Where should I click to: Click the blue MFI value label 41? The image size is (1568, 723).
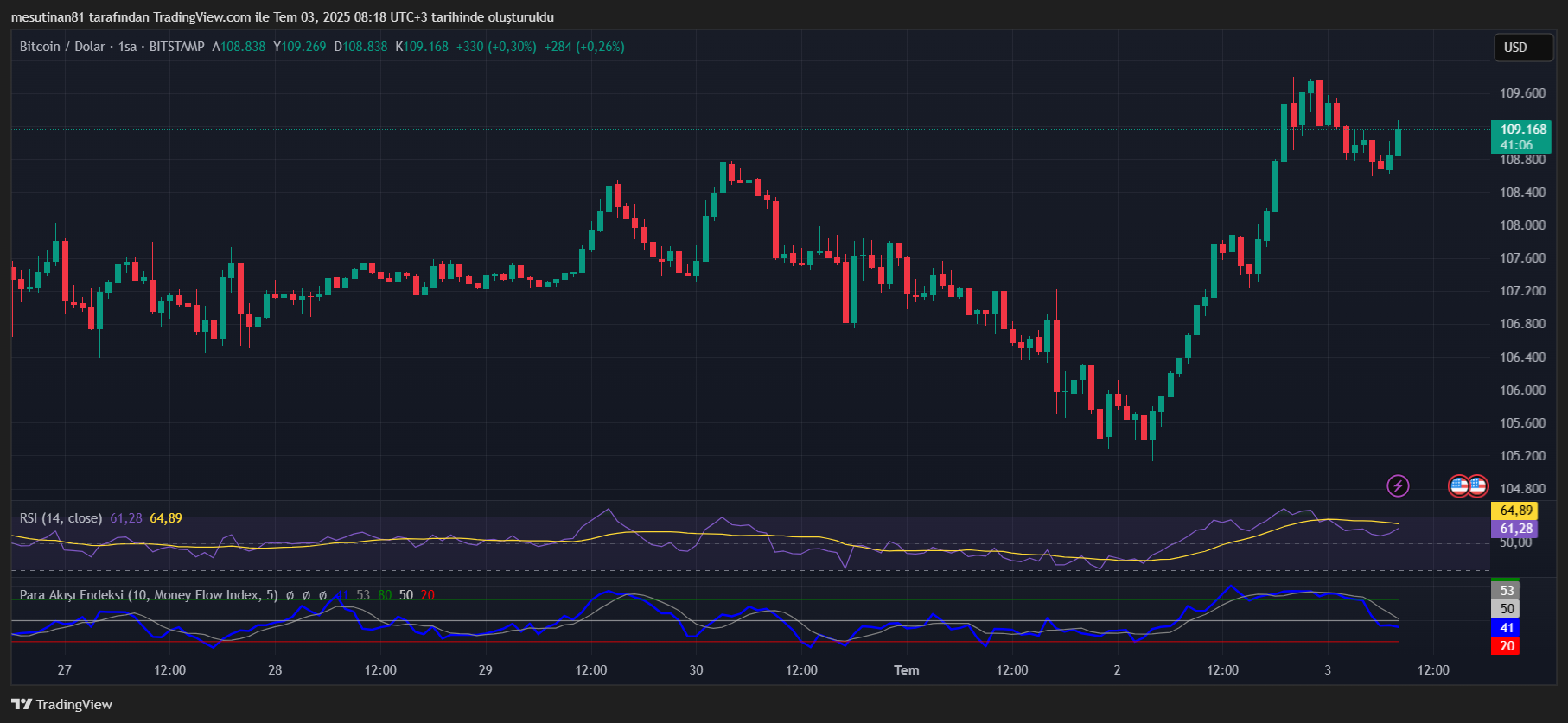(x=1506, y=628)
